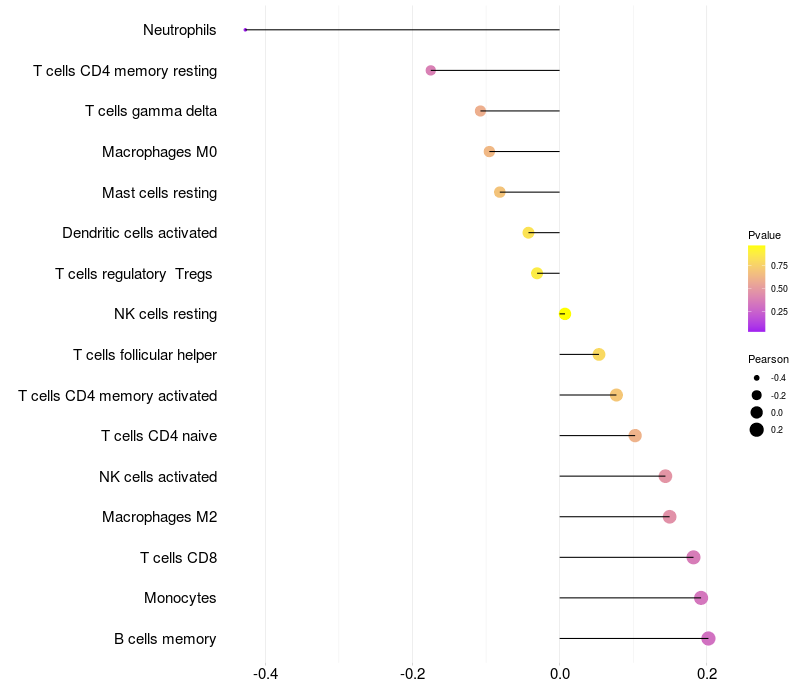
Task: Select the yellow NK cells resting dot
Action: 565,314
